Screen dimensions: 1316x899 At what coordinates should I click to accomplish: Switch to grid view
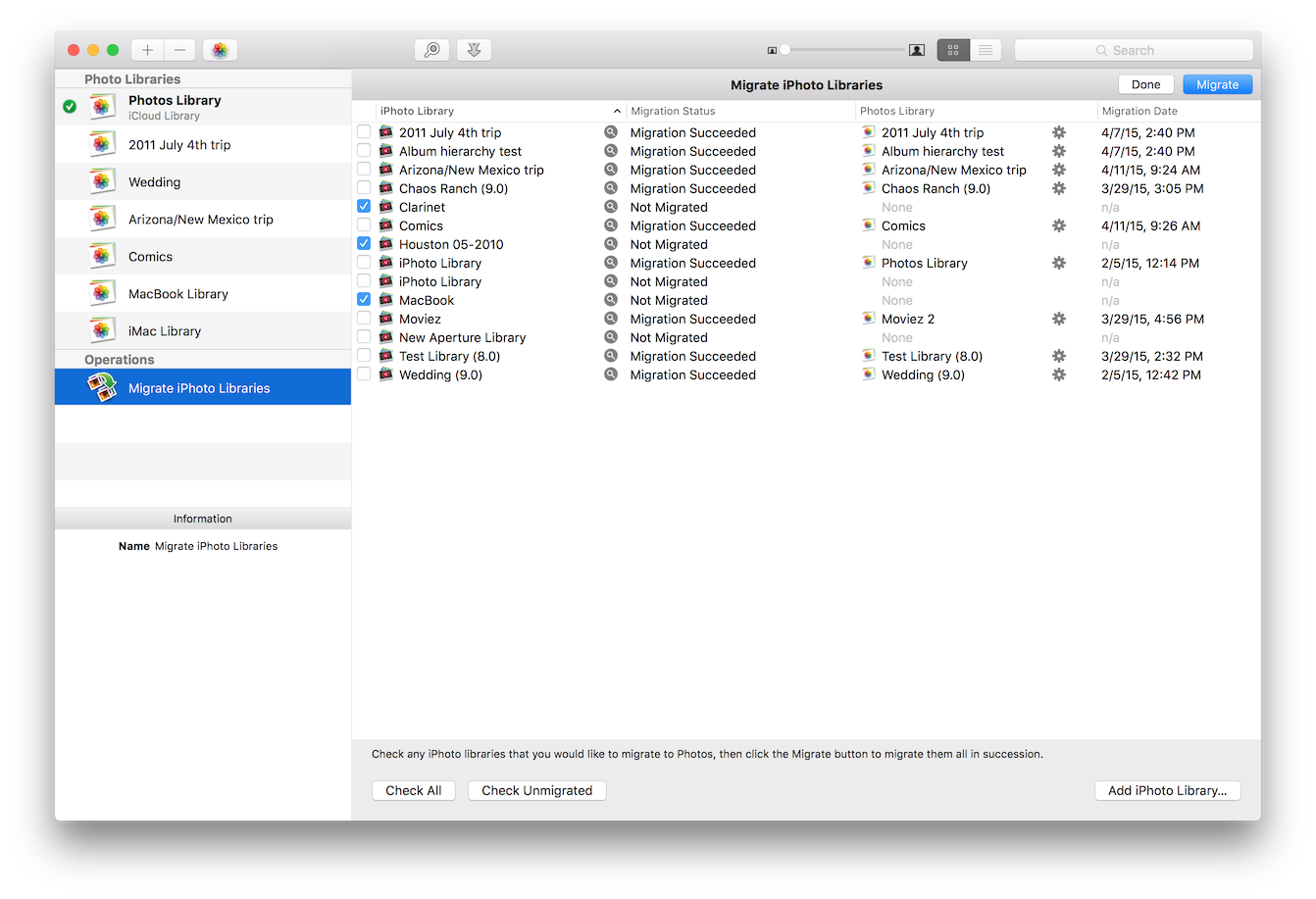953,50
